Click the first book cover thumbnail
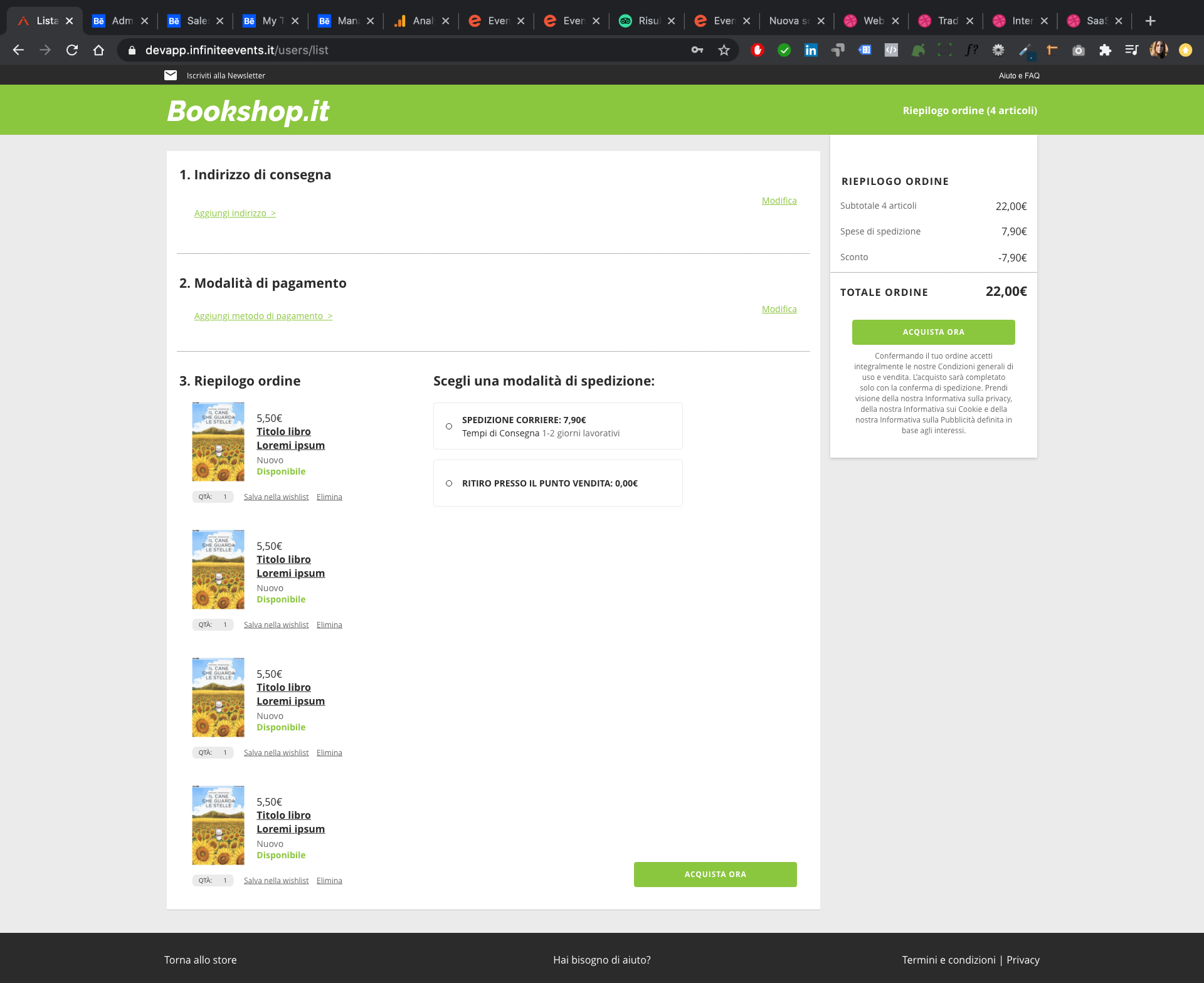Viewport: 1204px width, 983px height. [218, 441]
